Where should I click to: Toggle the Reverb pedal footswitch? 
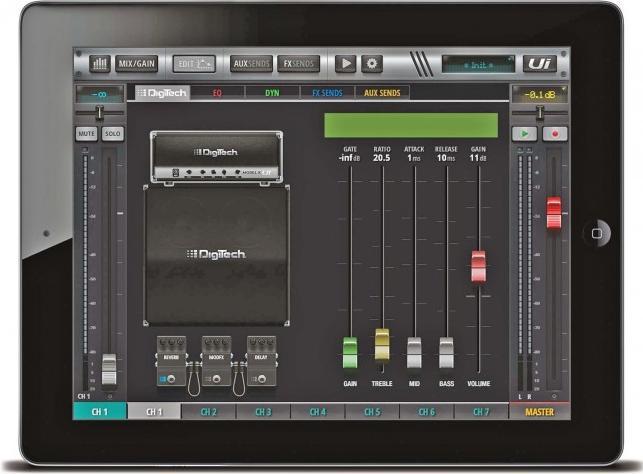[x=171, y=379]
